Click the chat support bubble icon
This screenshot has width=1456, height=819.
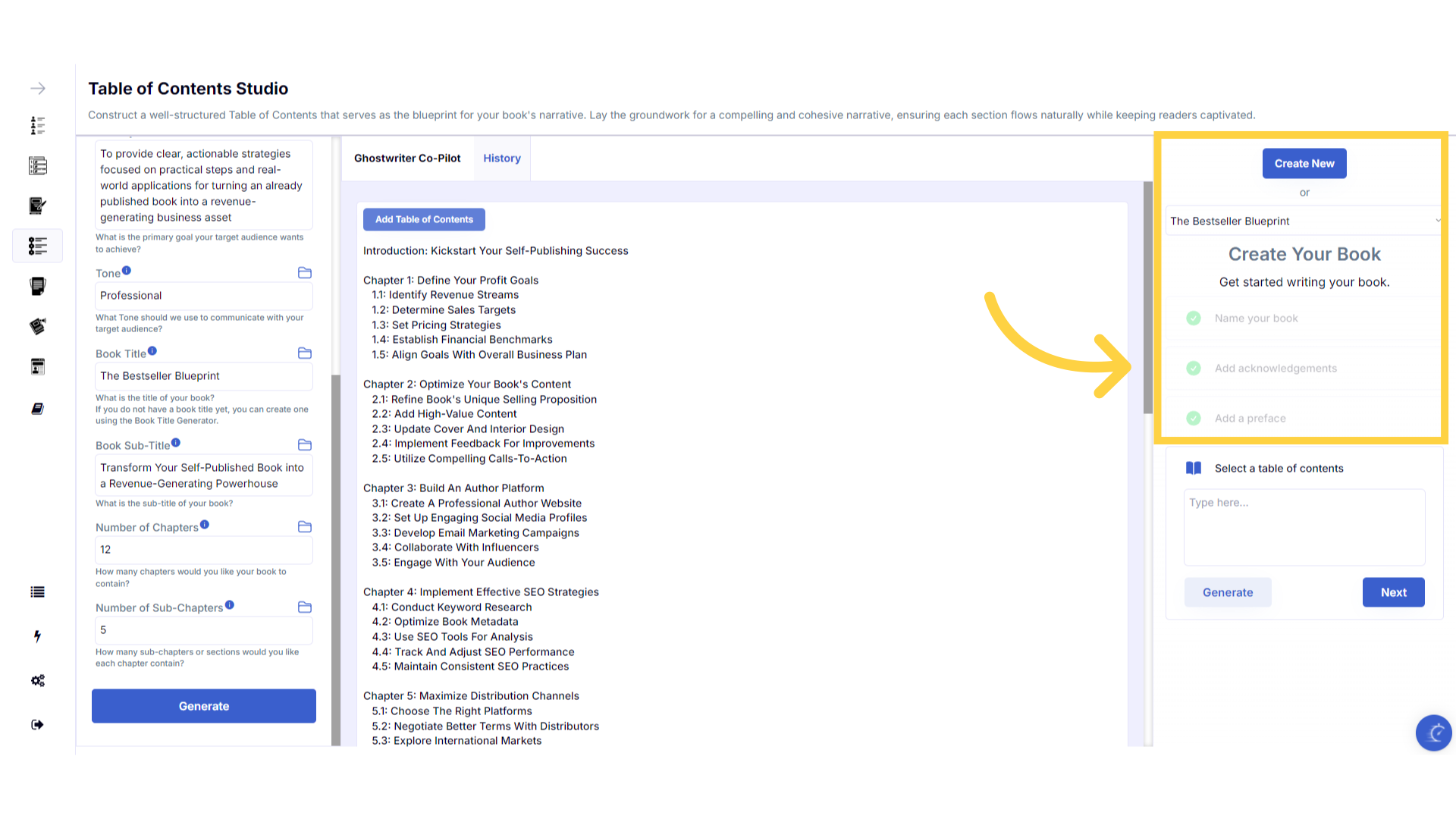click(x=1433, y=733)
